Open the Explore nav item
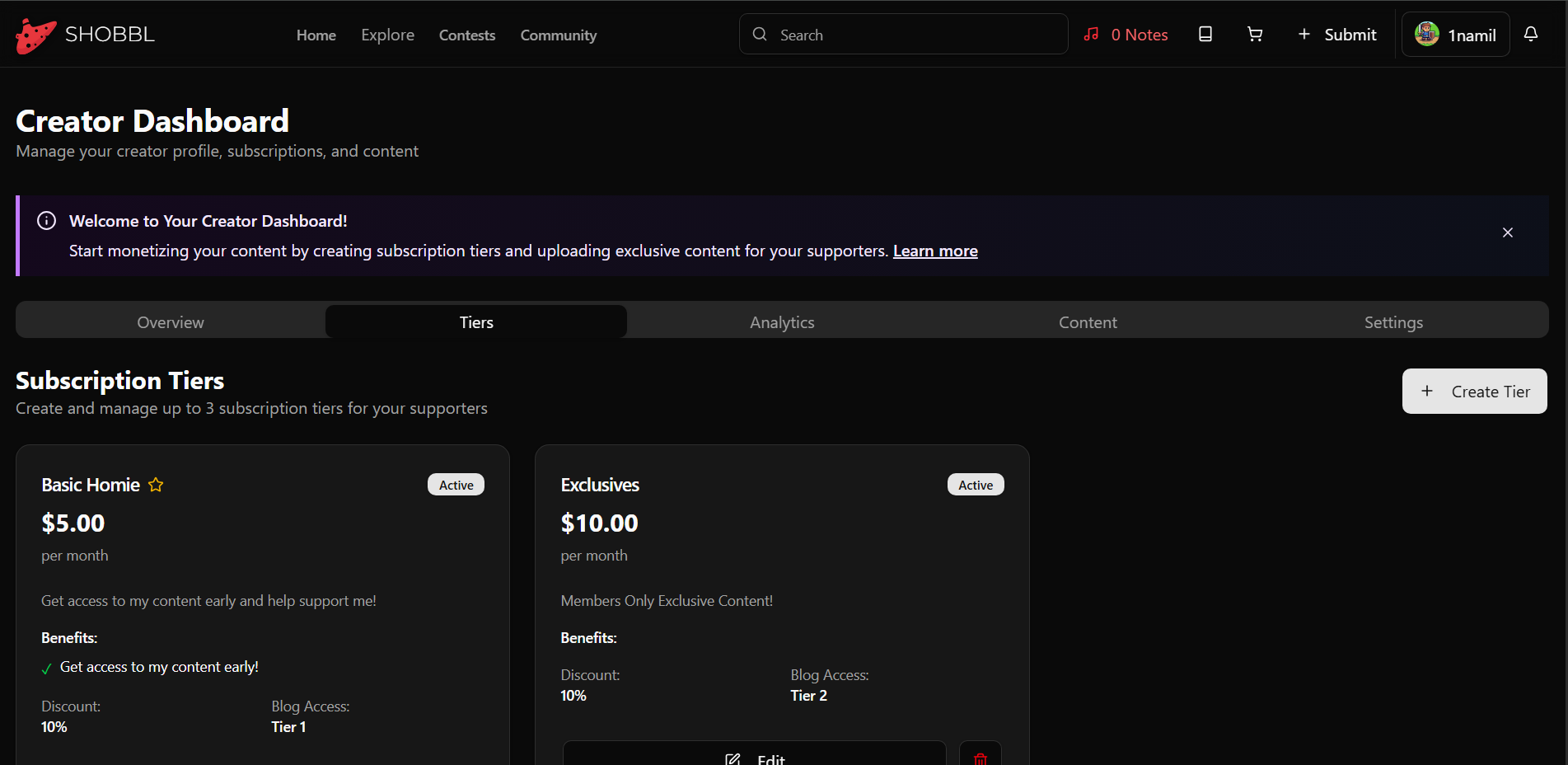Viewport: 1568px width, 765px height. [x=387, y=35]
